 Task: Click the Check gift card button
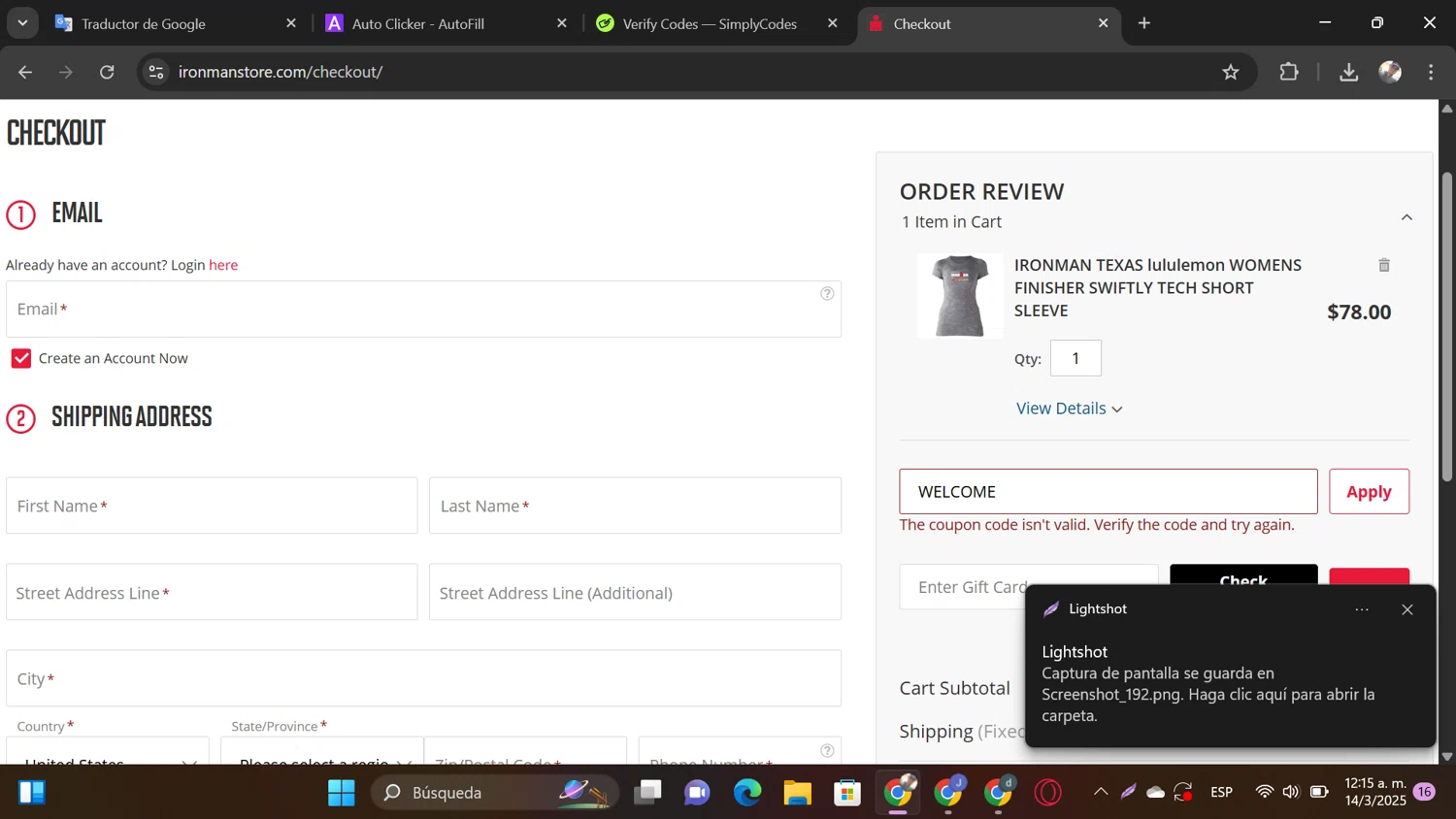coord(1243,575)
